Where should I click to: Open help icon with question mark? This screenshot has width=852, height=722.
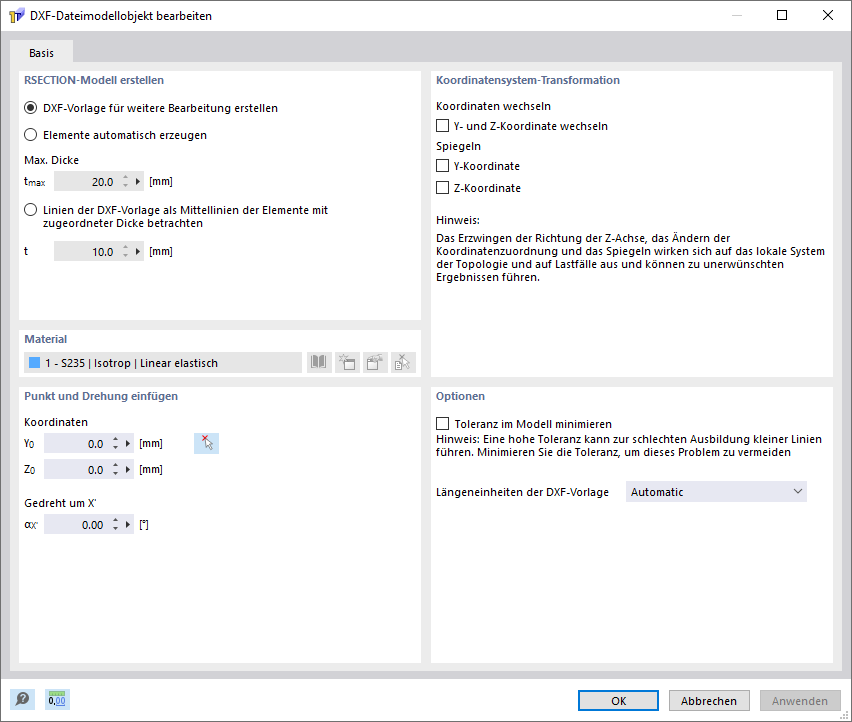22,699
